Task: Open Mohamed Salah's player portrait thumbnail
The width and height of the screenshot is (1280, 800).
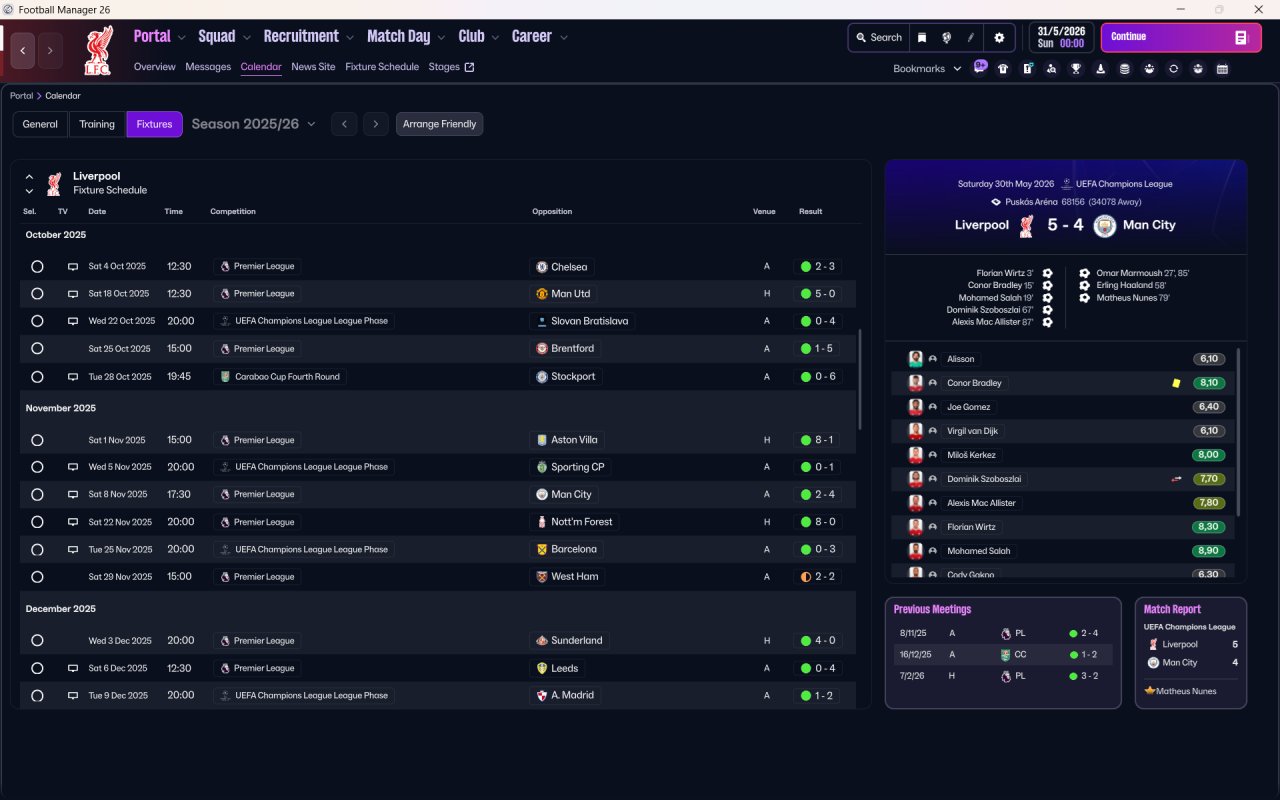Action: point(915,551)
